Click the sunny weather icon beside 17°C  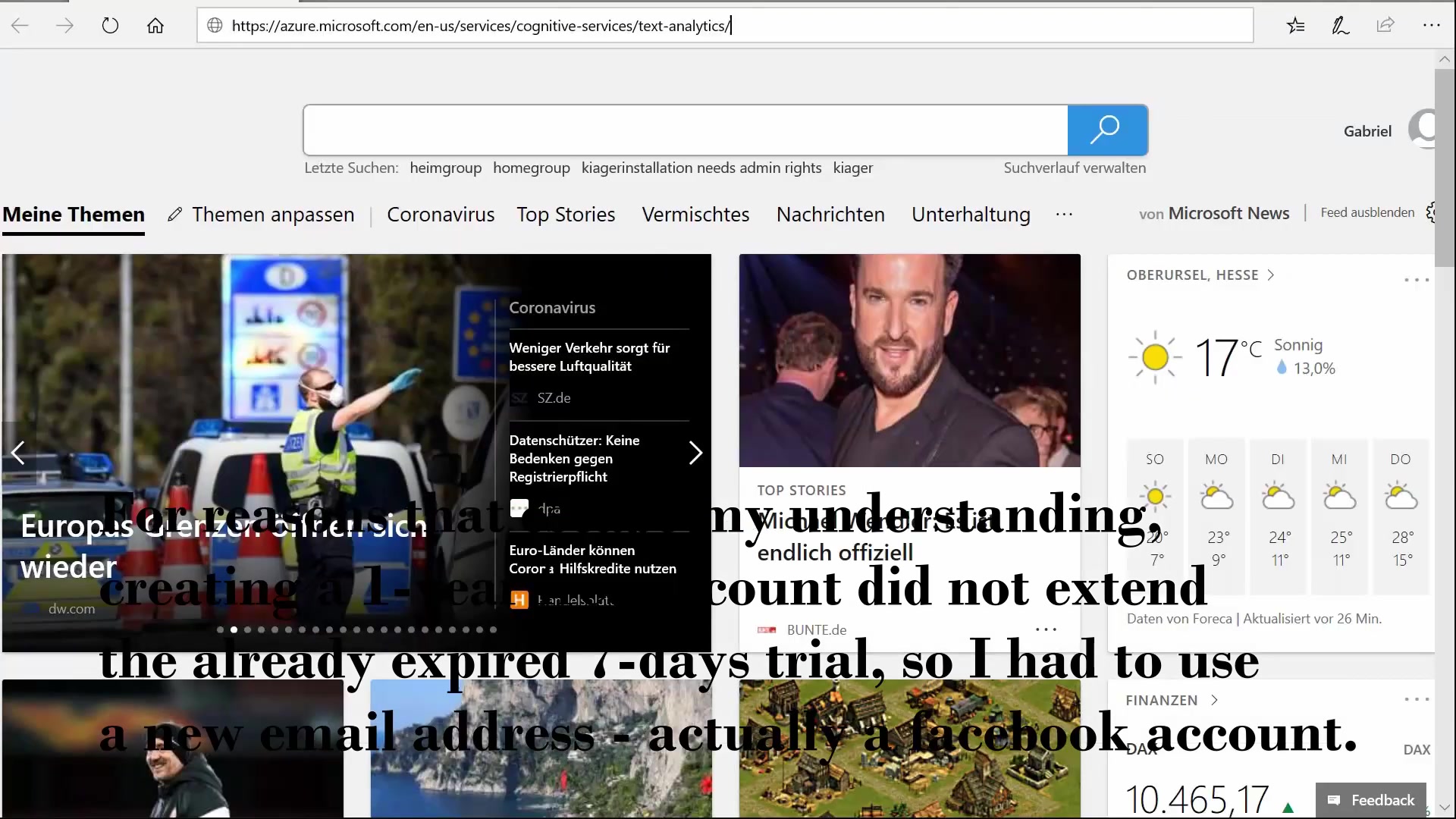pos(1155,356)
